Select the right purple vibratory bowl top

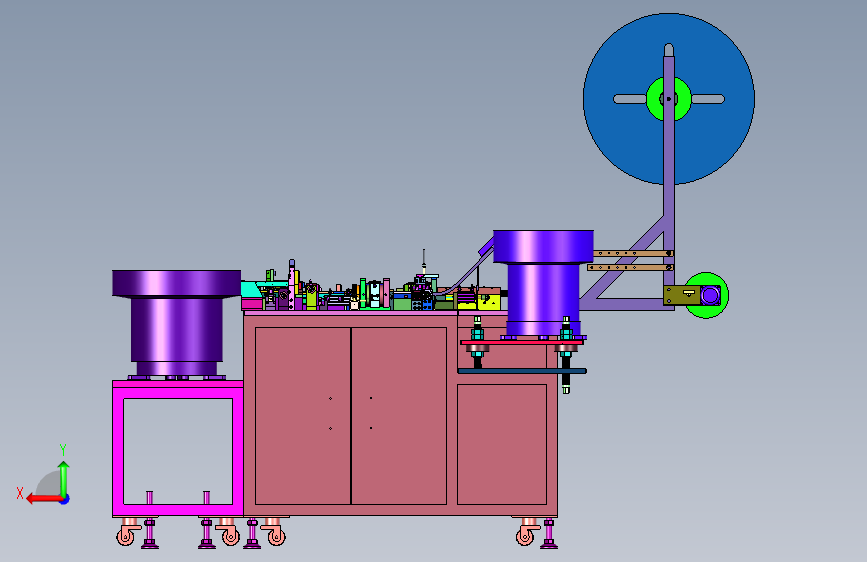543,247
